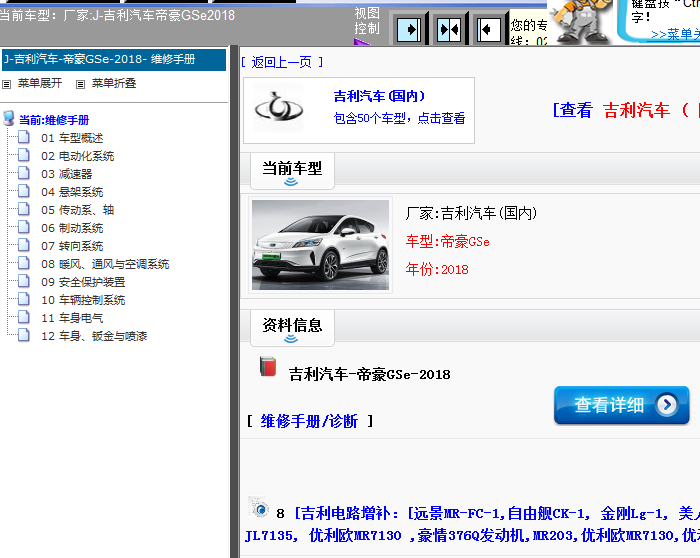Click the arrow circle in 查看详细 button
The image size is (700, 558).
pyautogui.click(x=667, y=404)
